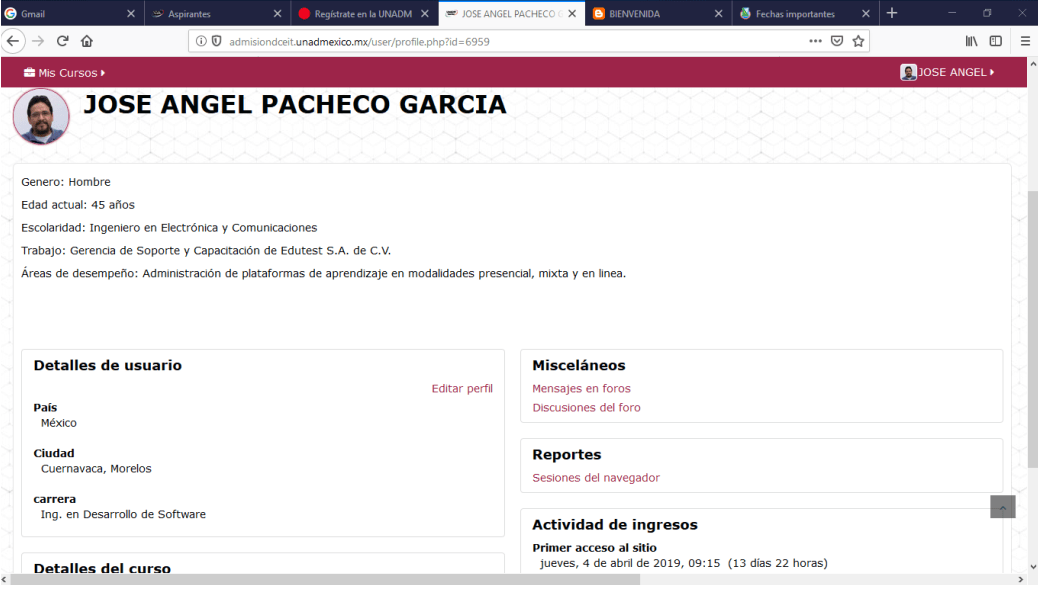The image size is (1041, 589).
Task: Open the JOSE ANGEL user menu
Action: coord(950,72)
